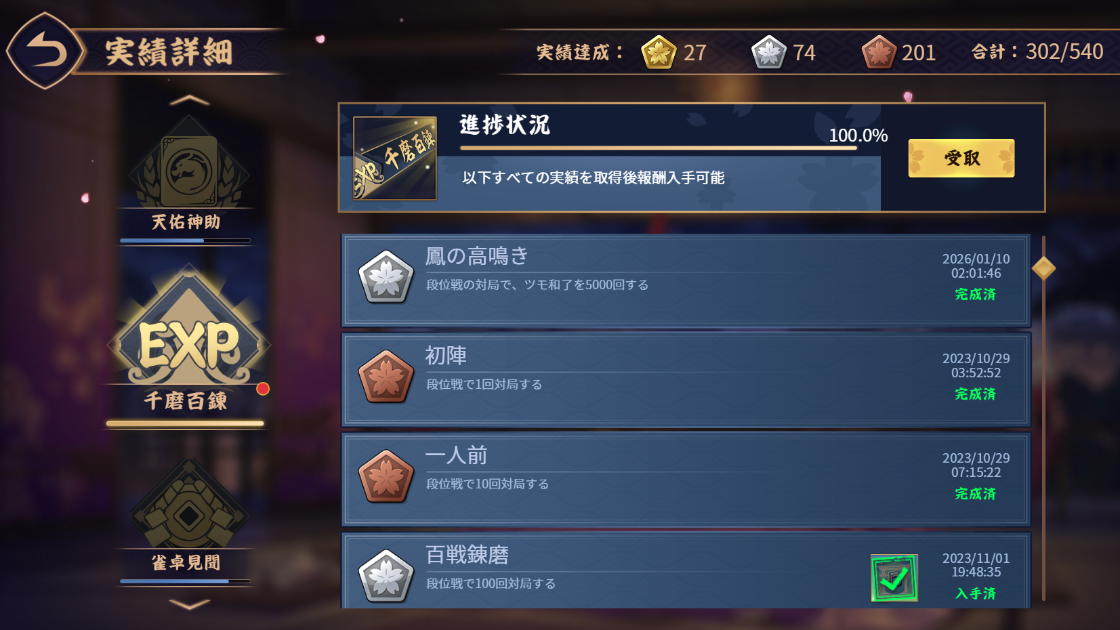This screenshot has height=630, width=1120.
Task: Click the green checked reward box
Action: pos(894,578)
